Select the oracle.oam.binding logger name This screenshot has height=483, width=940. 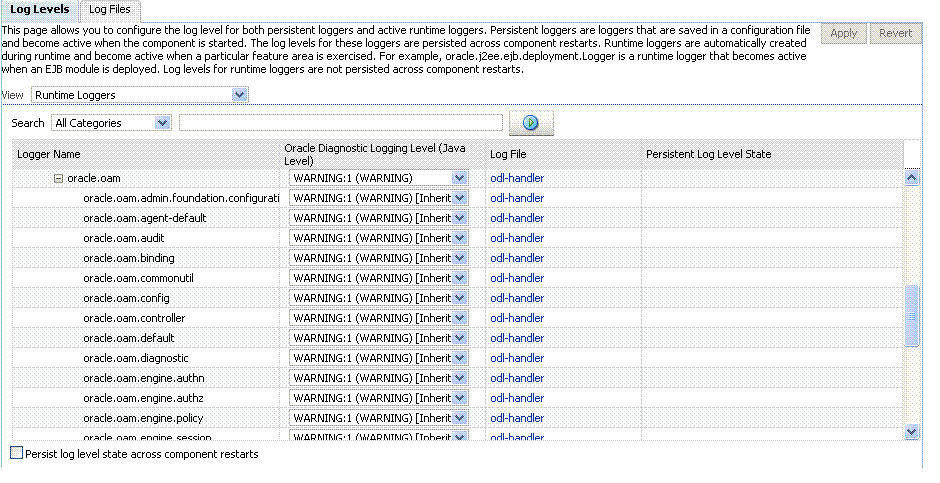(x=129, y=258)
